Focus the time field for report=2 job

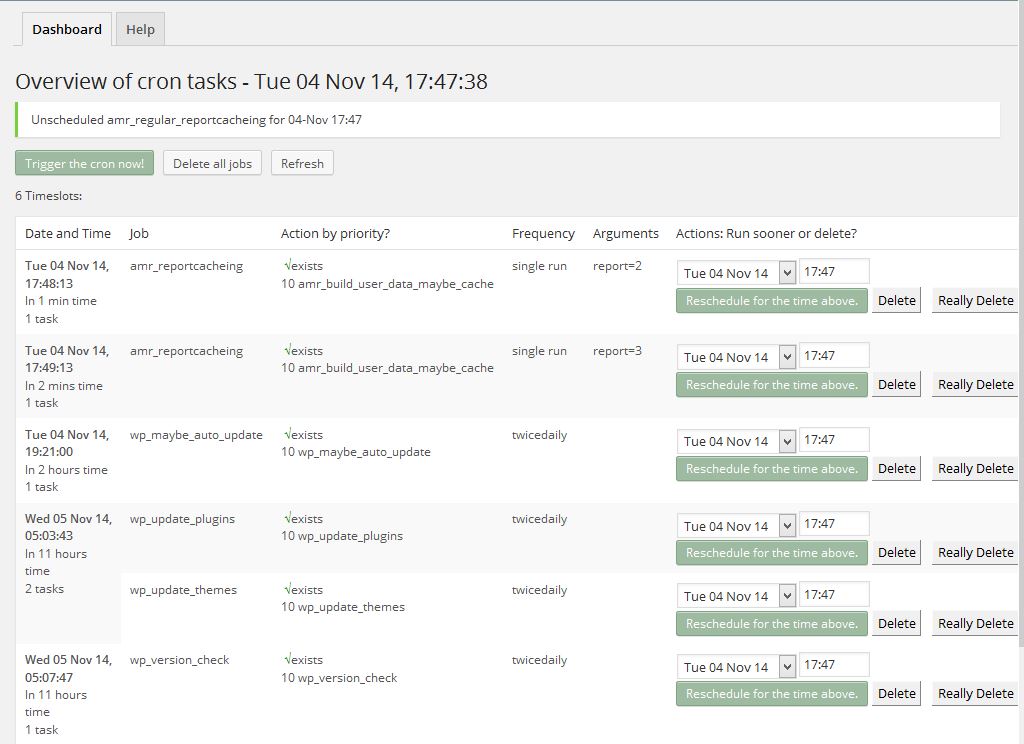pos(834,272)
